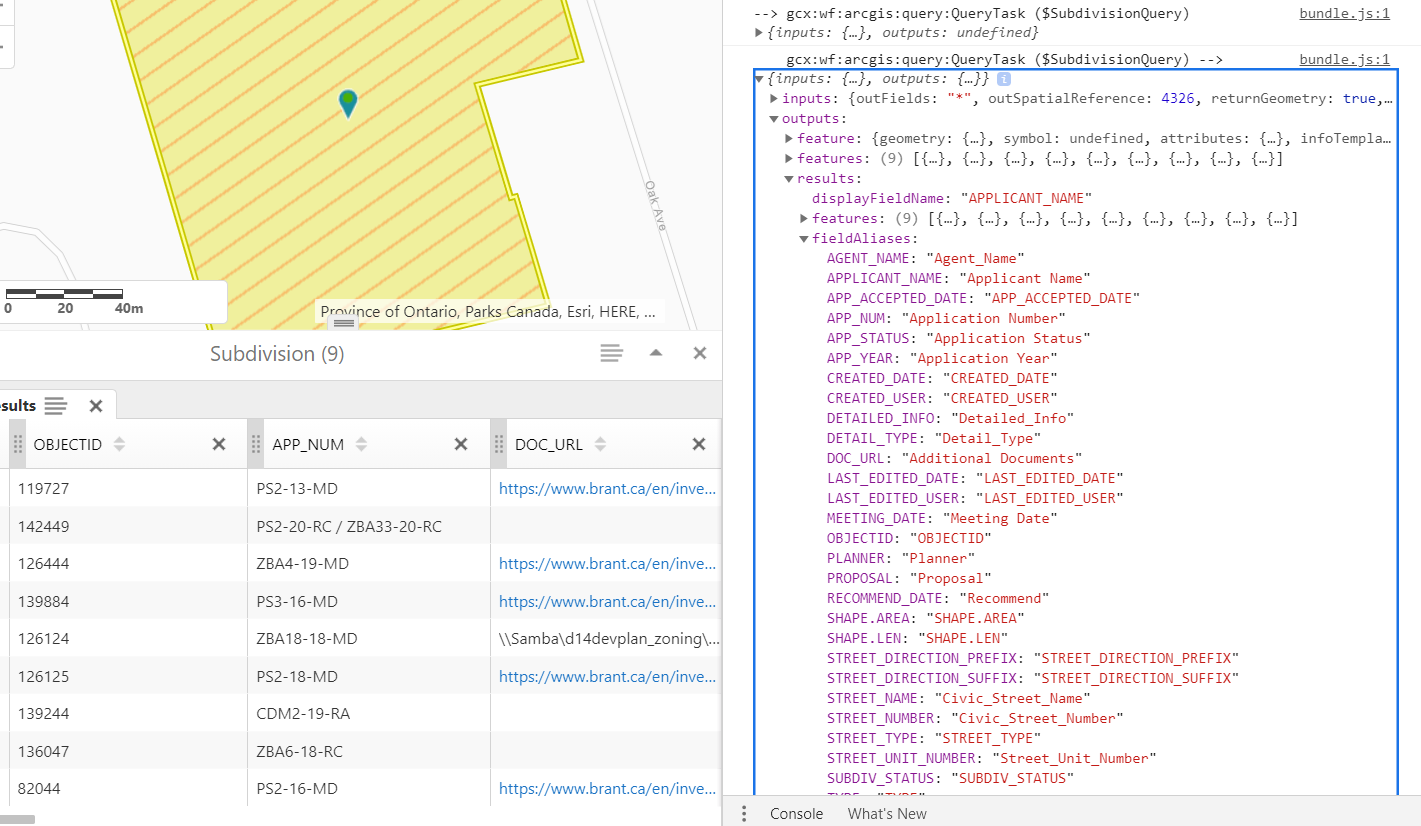Image resolution: width=1421 pixels, height=826 pixels.
Task: Expand the features array under results
Action: (x=805, y=218)
